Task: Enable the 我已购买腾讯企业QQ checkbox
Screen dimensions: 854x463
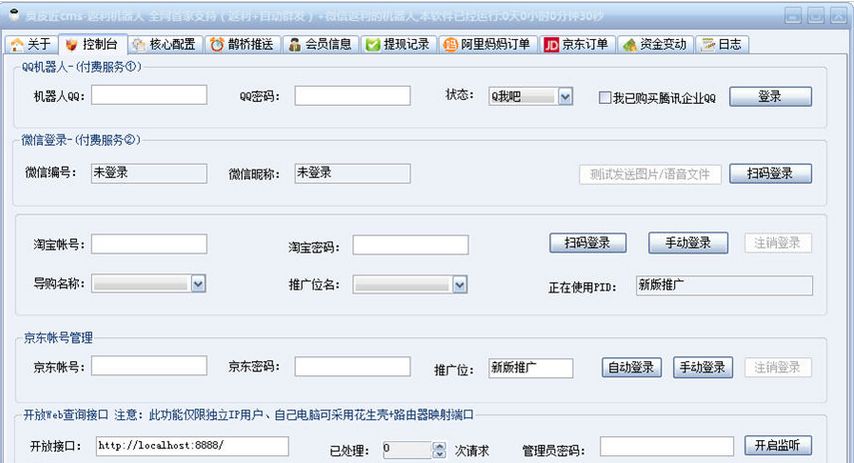Action: [604, 98]
